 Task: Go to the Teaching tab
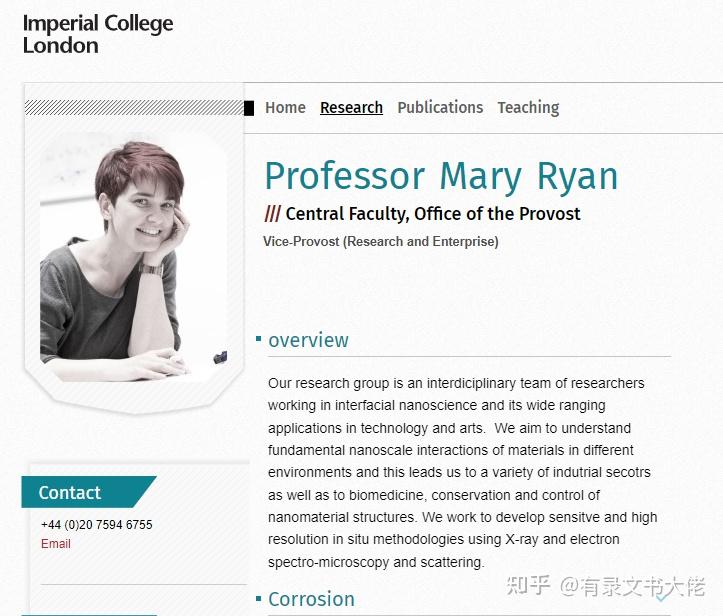coord(528,108)
